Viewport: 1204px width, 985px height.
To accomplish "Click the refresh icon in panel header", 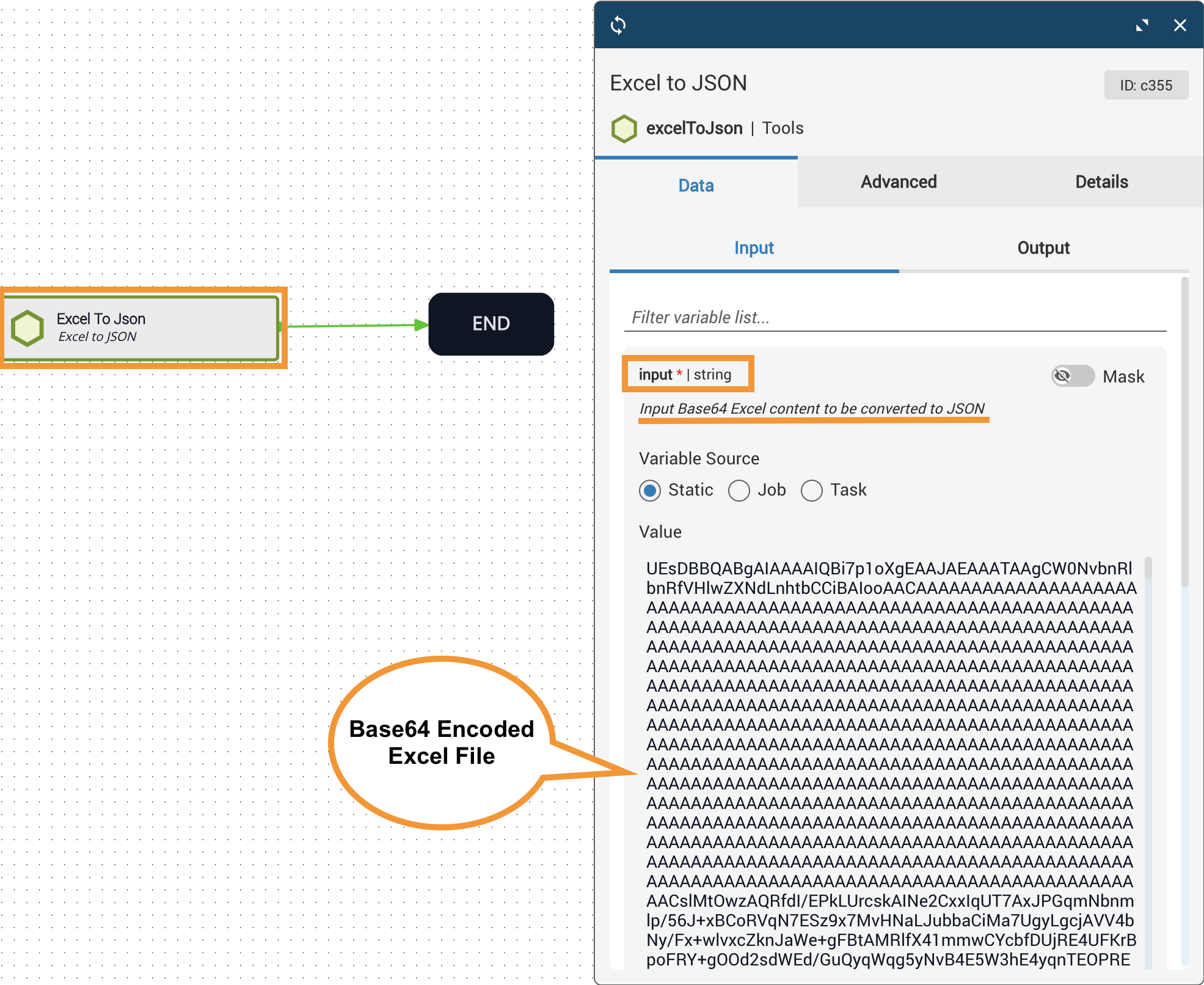I will coord(618,25).
